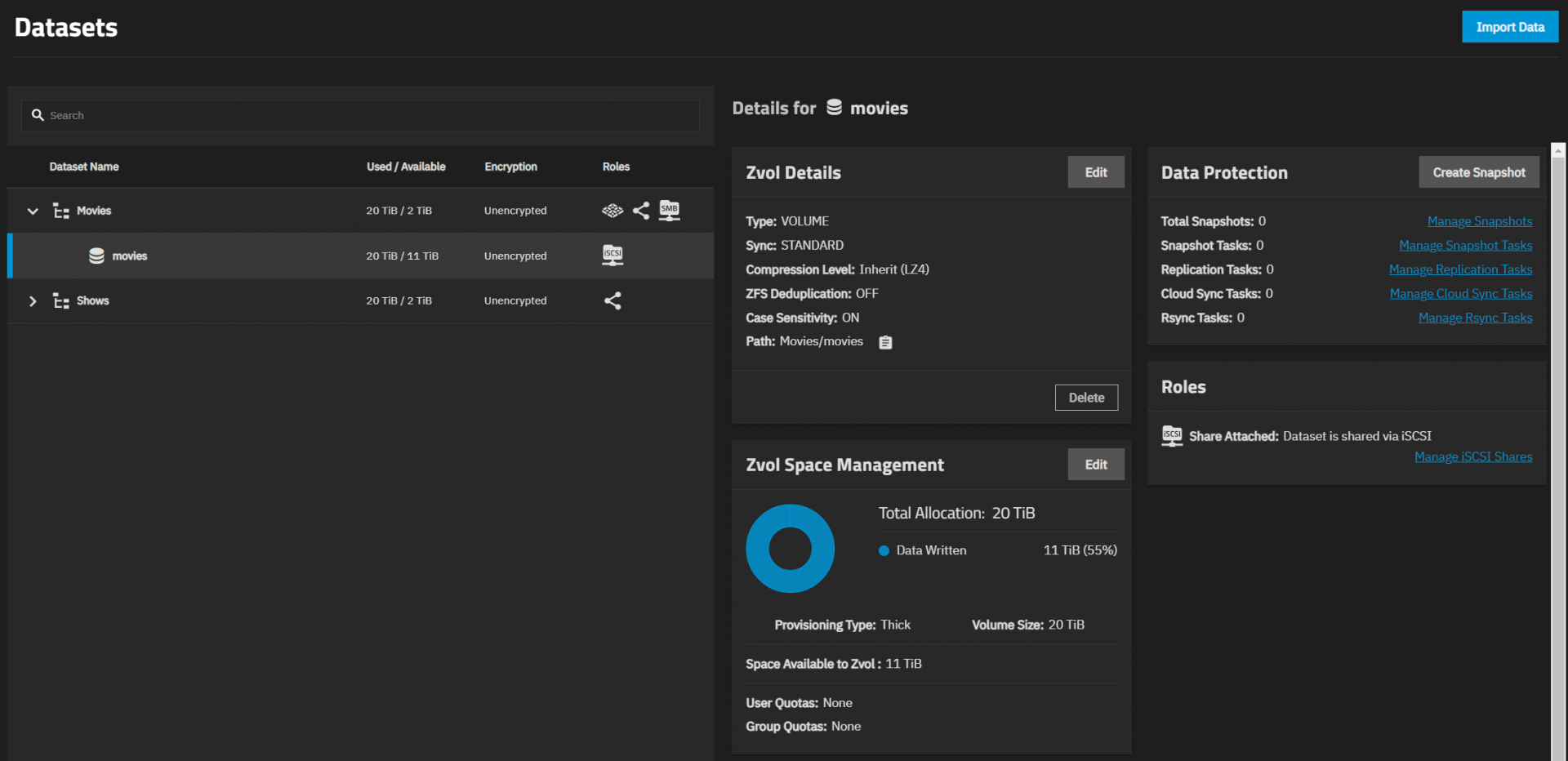Select the Shows dataset row name
Viewport: 1568px width, 761px height.
click(93, 300)
